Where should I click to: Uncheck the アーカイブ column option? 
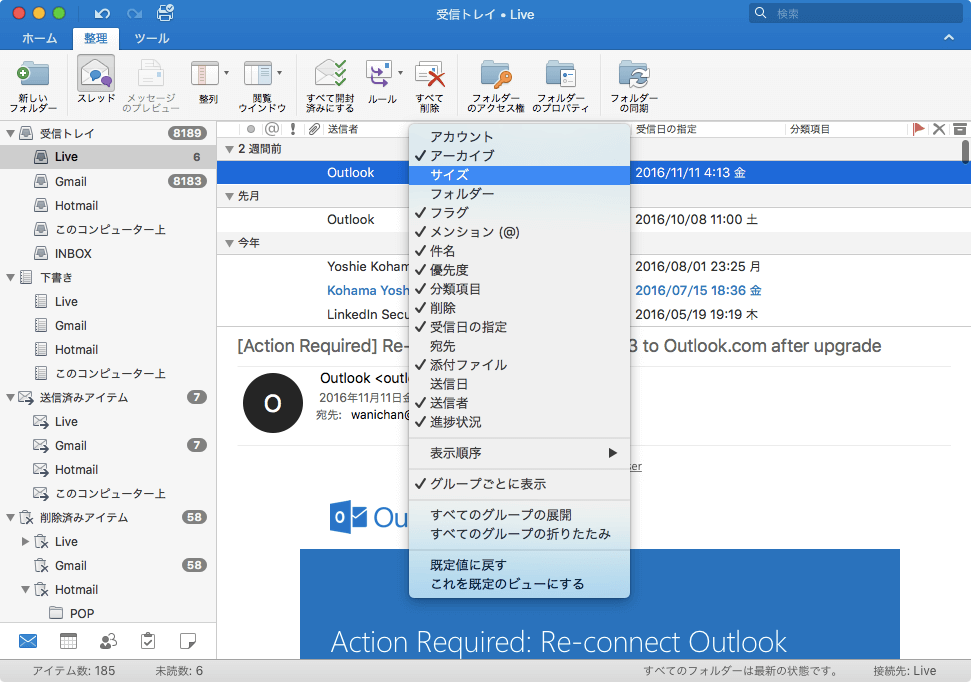tap(519, 155)
